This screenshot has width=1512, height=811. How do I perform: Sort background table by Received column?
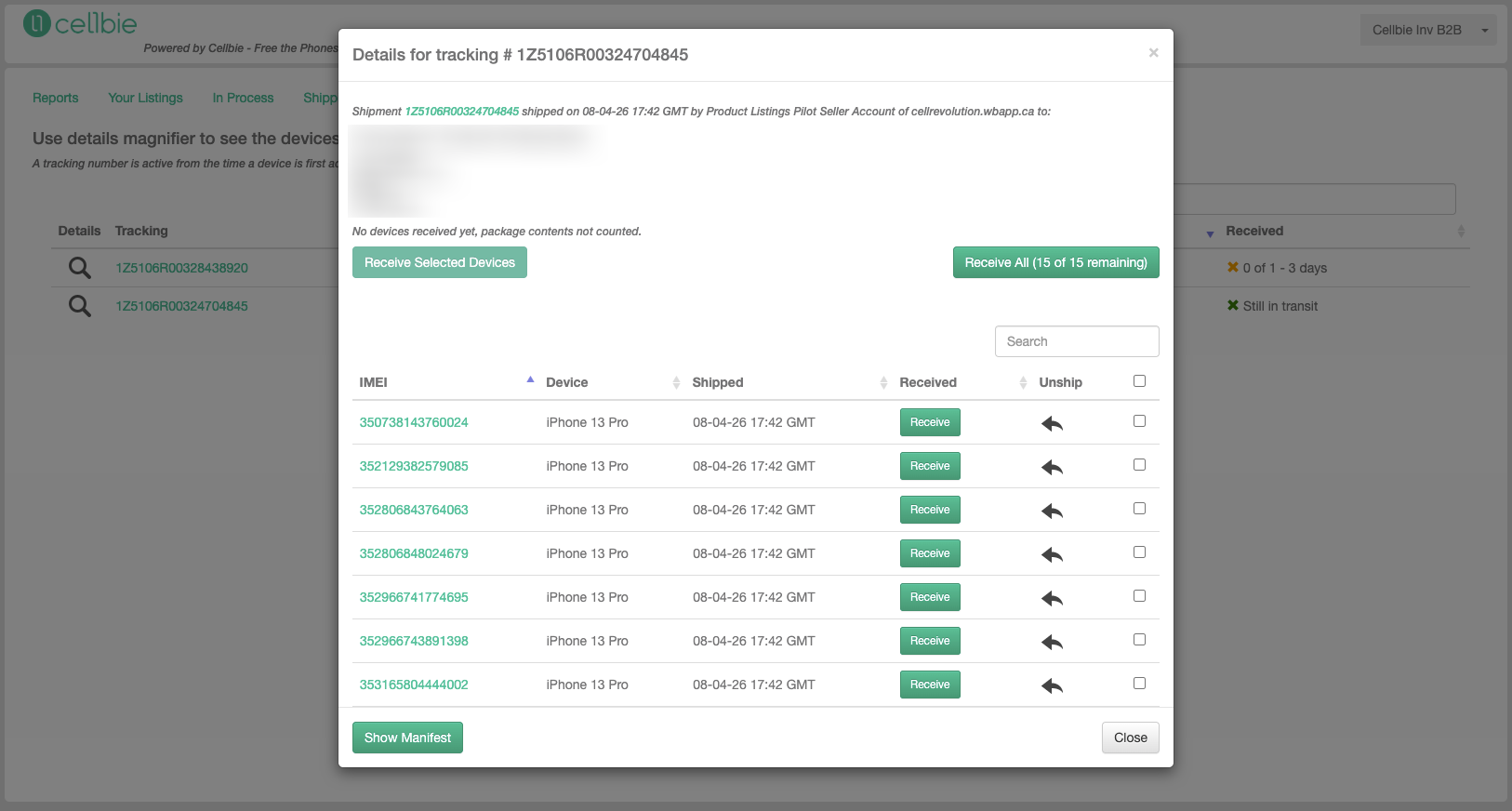[x=1345, y=231]
